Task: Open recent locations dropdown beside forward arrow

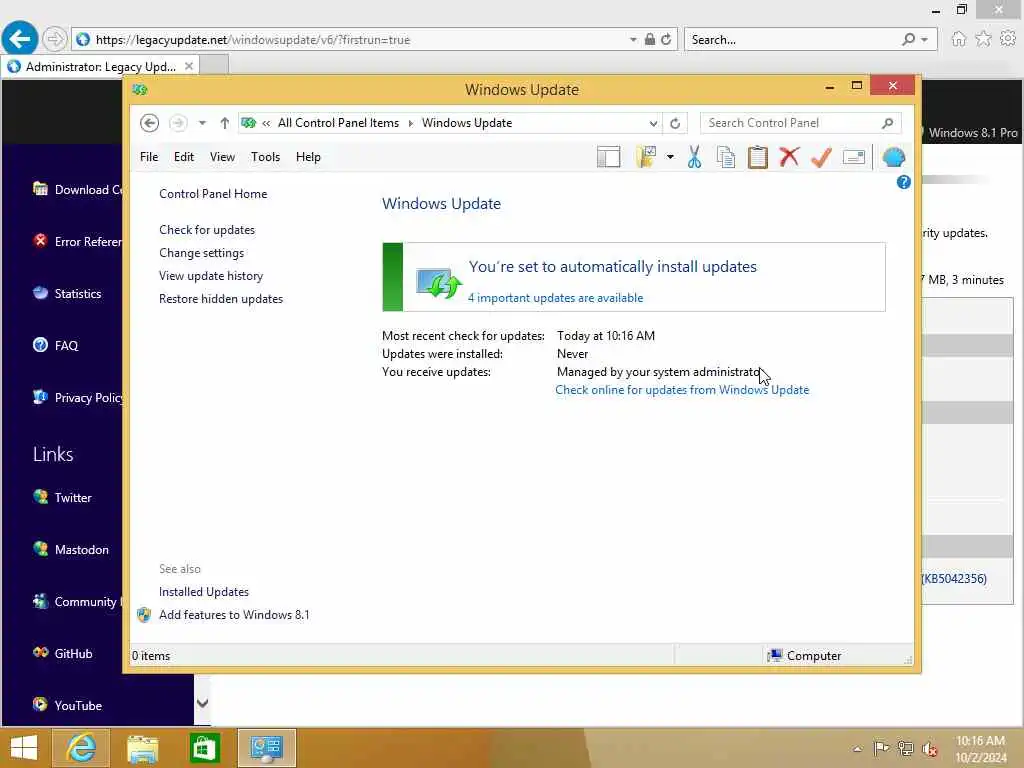Action: click(202, 123)
